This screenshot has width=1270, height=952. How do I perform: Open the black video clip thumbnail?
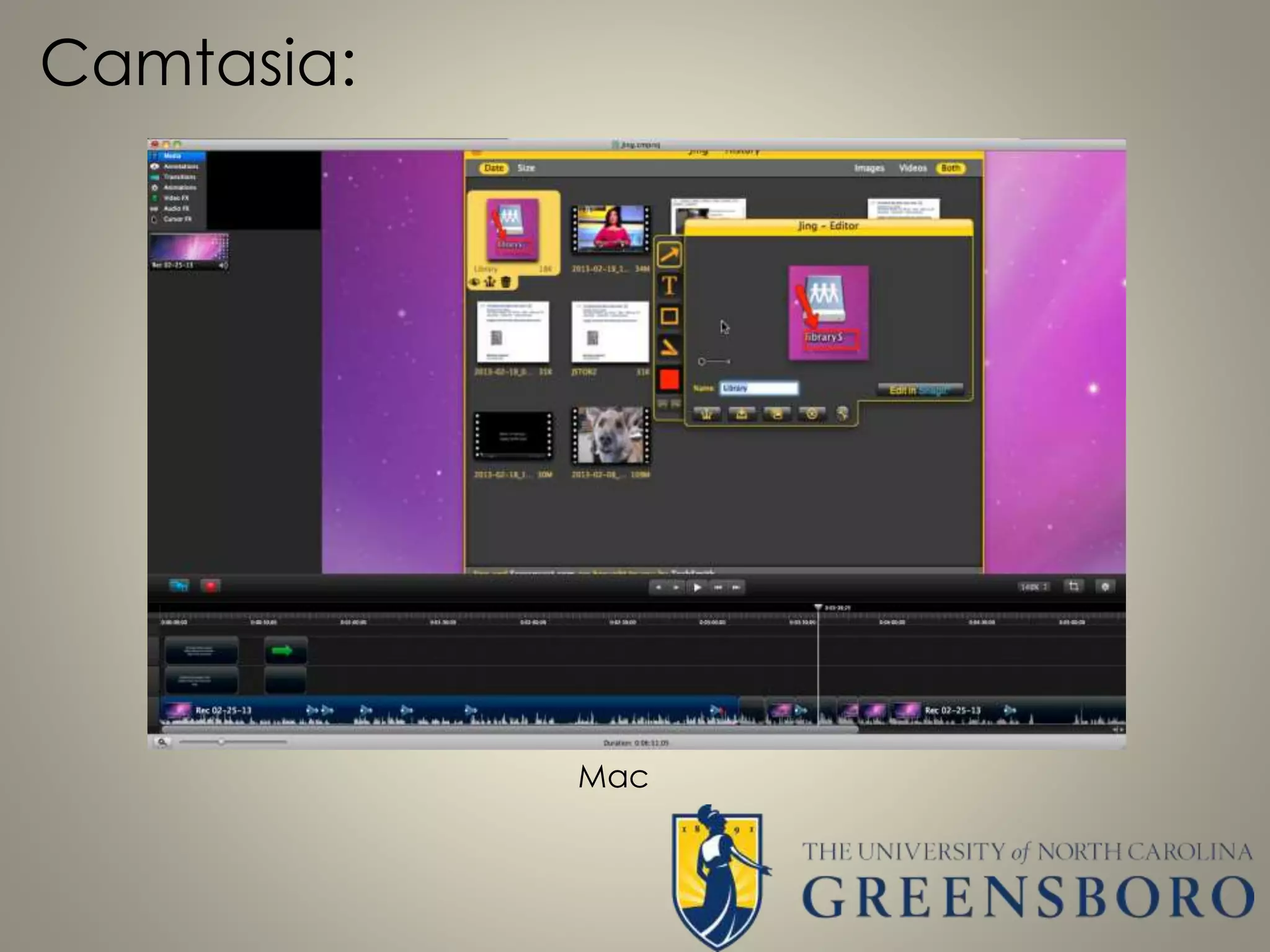coord(513,436)
